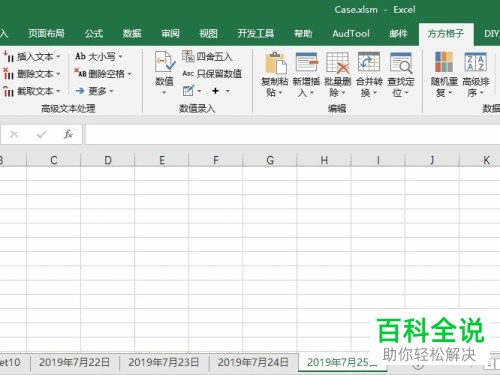Open the 视图 ribbon tab
Image resolution: width=500 pixels, height=375 pixels.
(x=208, y=33)
